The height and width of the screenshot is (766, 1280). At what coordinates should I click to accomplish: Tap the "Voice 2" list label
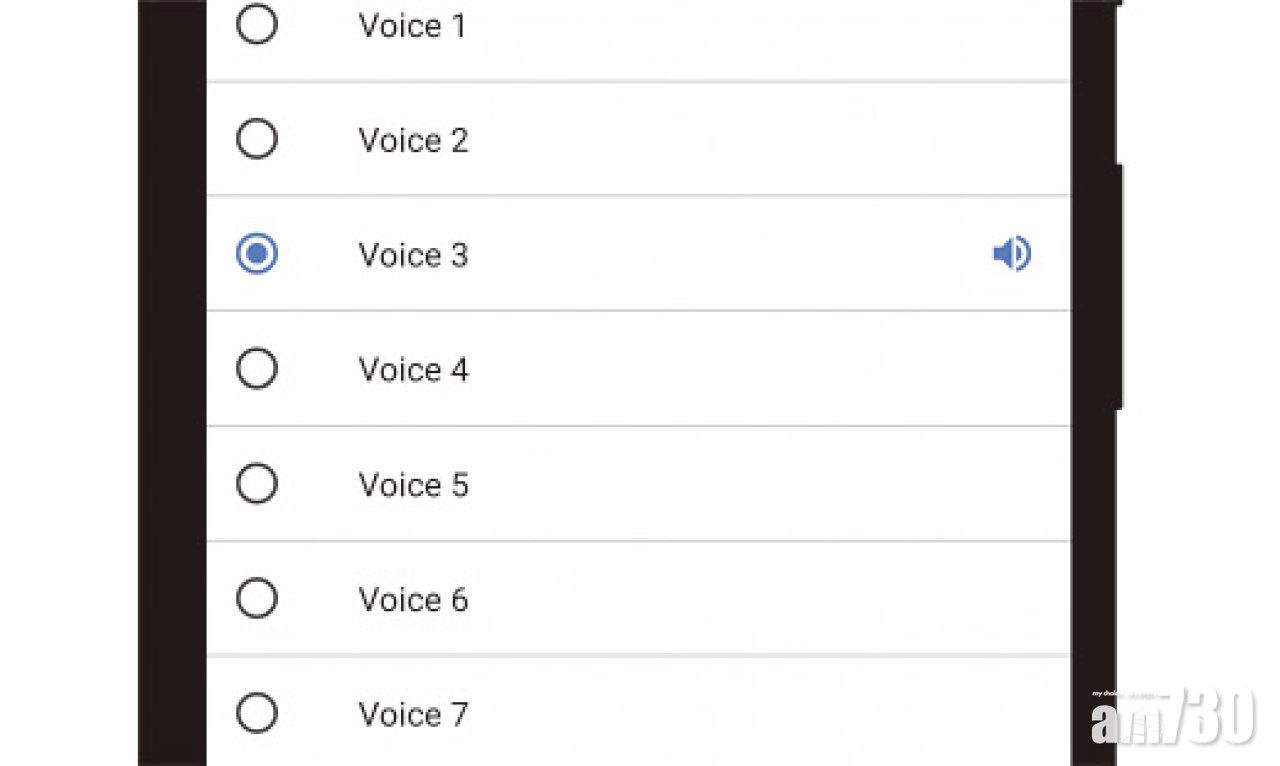(x=412, y=140)
